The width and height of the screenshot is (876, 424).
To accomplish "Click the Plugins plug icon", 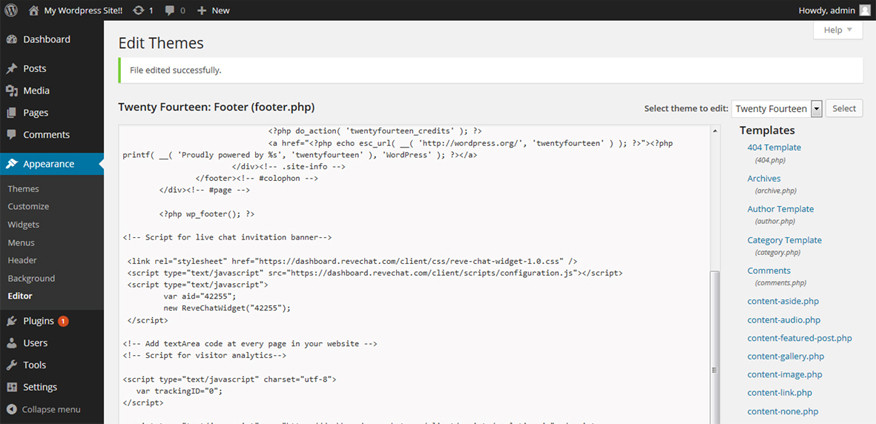I will pyautogui.click(x=12, y=321).
